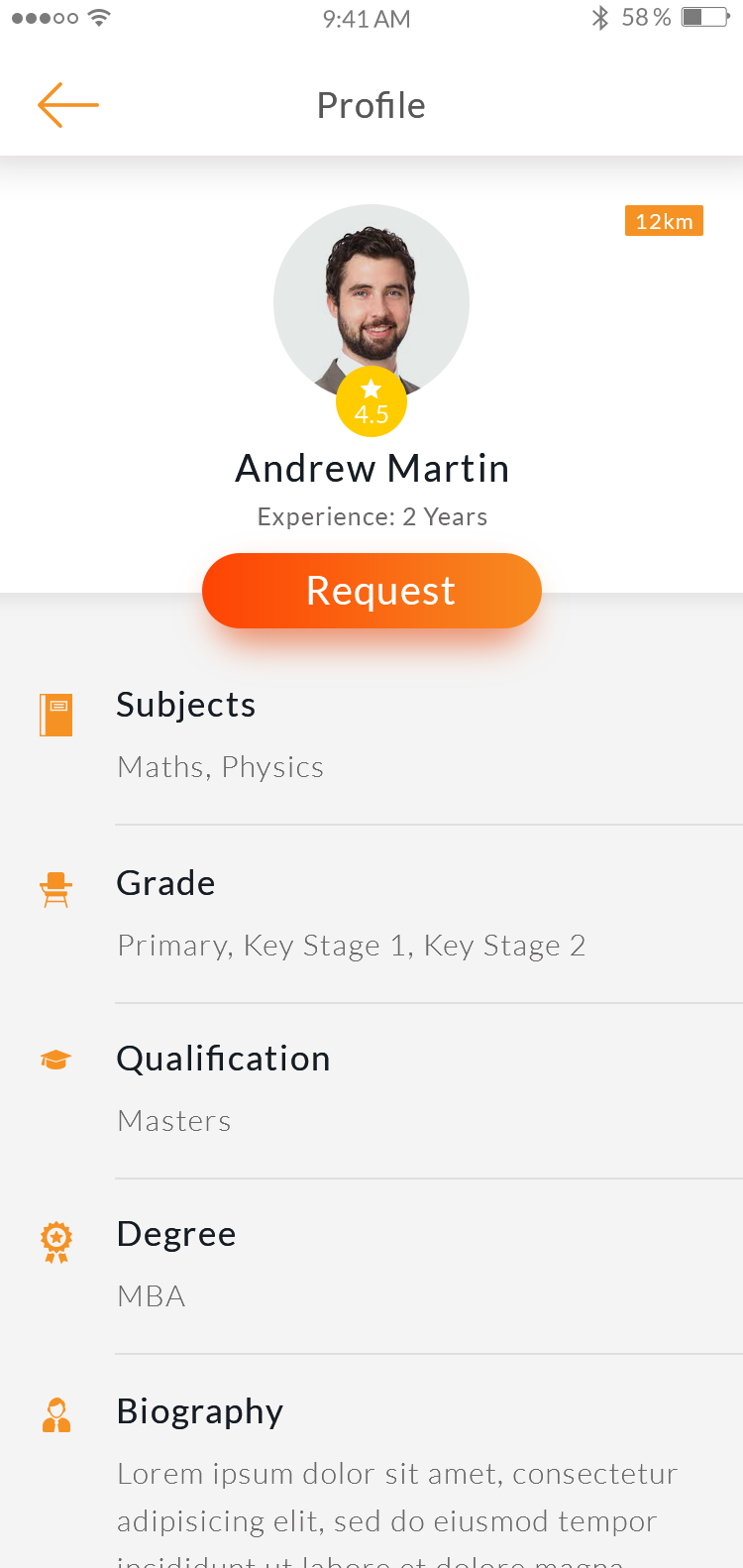Tap the Biography Lorem ipsum paragraph
The width and height of the screenshot is (743, 1568).
coord(396,1498)
